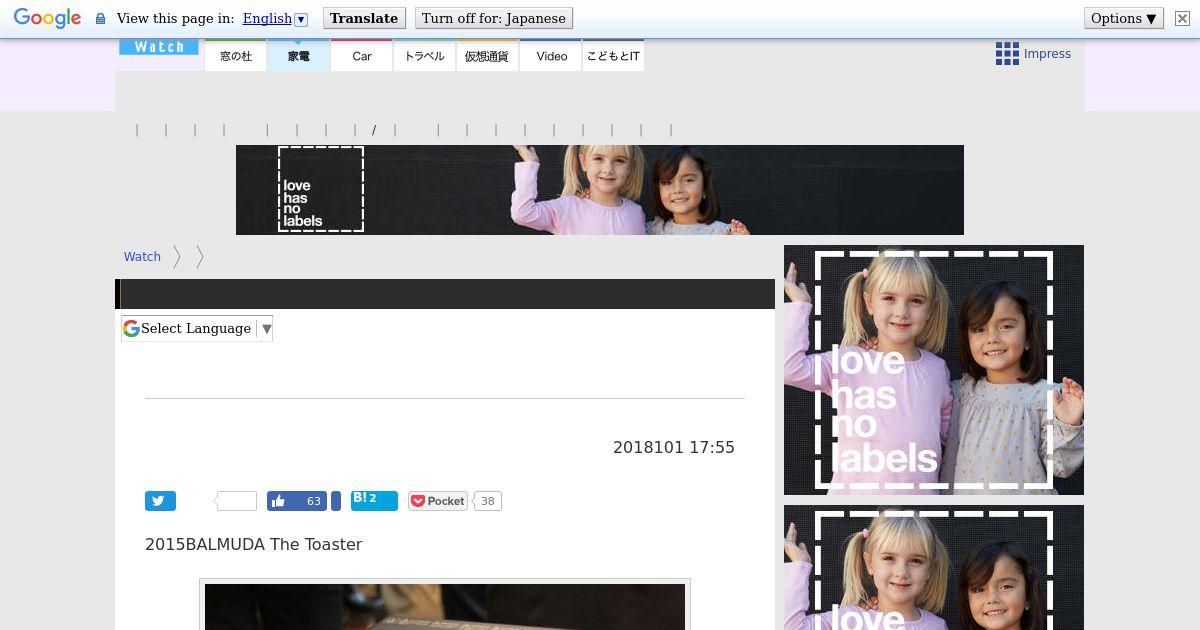Click the empty tweet count bubble
The height and width of the screenshot is (630, 1200).
point(236,501)
